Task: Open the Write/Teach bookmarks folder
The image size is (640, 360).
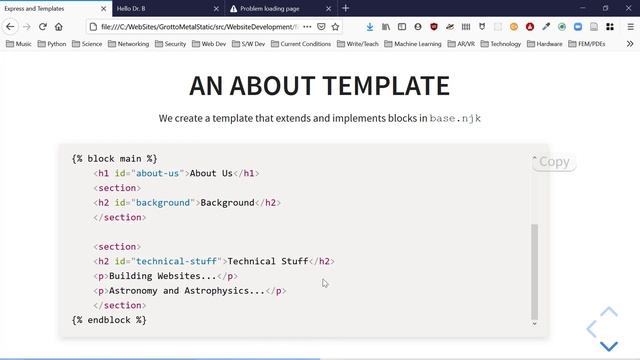Action: [x=358, y=44]
